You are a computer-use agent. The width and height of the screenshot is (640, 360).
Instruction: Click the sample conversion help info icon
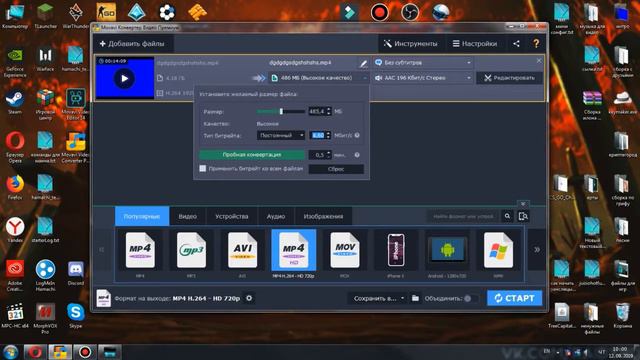357,155
